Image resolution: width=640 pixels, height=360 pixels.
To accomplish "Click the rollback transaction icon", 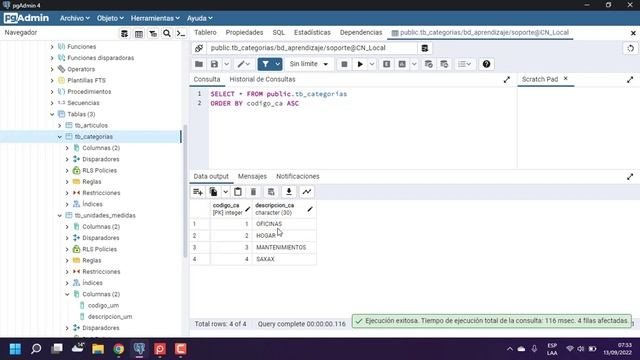I will click(444, 64).
